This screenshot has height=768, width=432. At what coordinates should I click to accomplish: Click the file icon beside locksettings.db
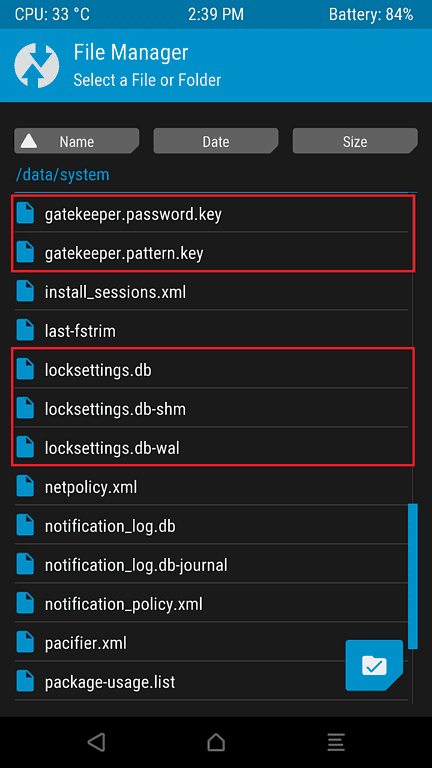tap(25, 370)
